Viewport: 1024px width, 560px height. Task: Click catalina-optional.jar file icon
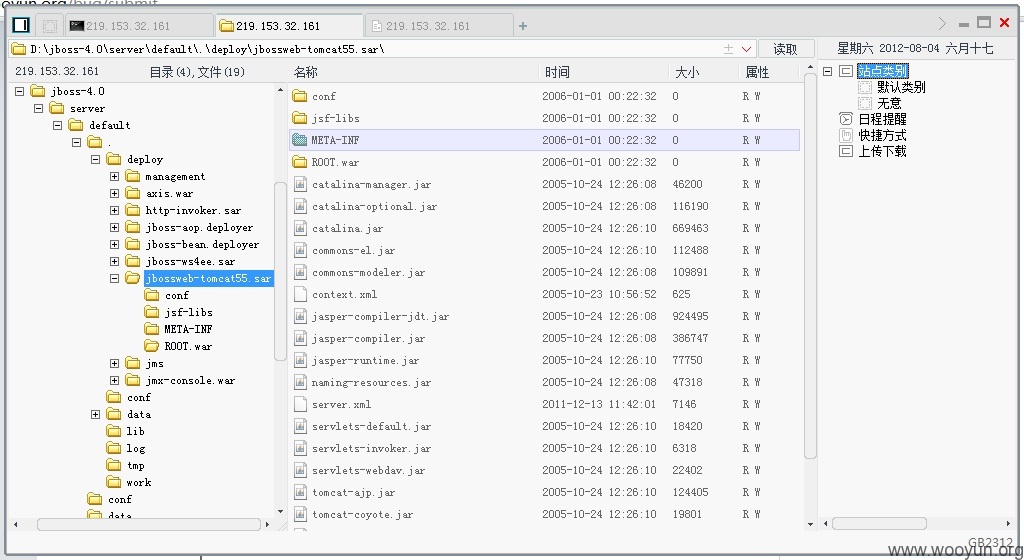point(300,206)
